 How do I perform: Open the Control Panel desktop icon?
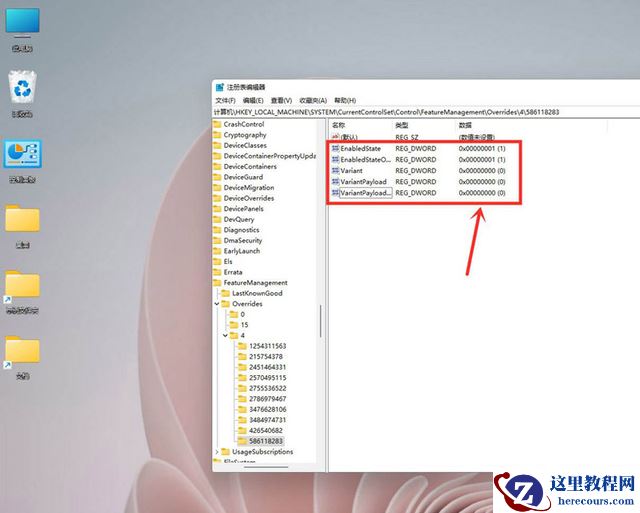point(22,160)
